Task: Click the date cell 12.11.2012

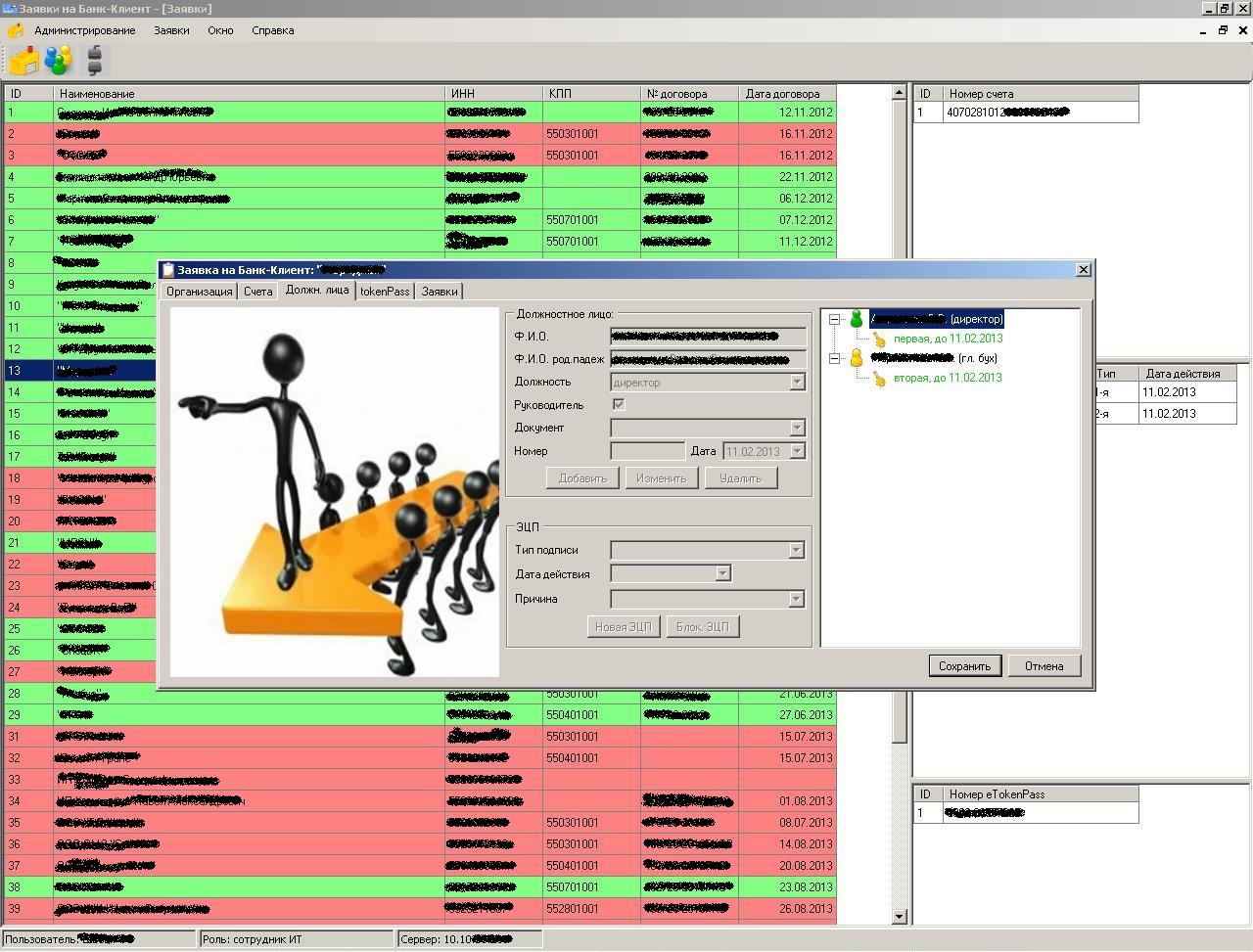Action: pos(788,113)
